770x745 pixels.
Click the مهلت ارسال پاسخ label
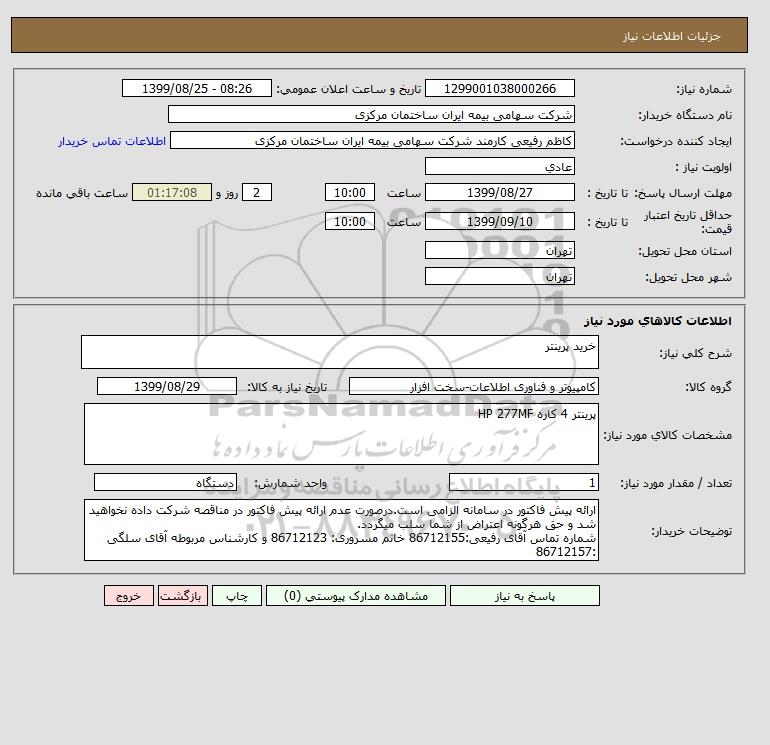tap(684, 193)
